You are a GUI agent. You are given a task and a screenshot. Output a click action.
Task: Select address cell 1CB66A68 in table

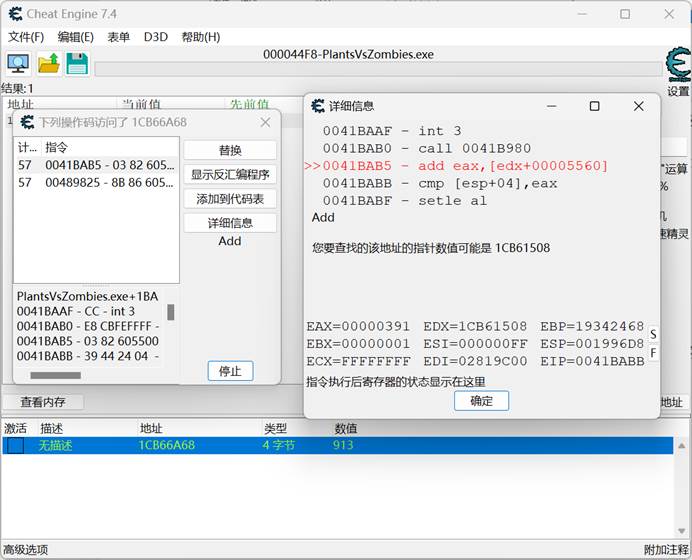(x=167, y=445)
